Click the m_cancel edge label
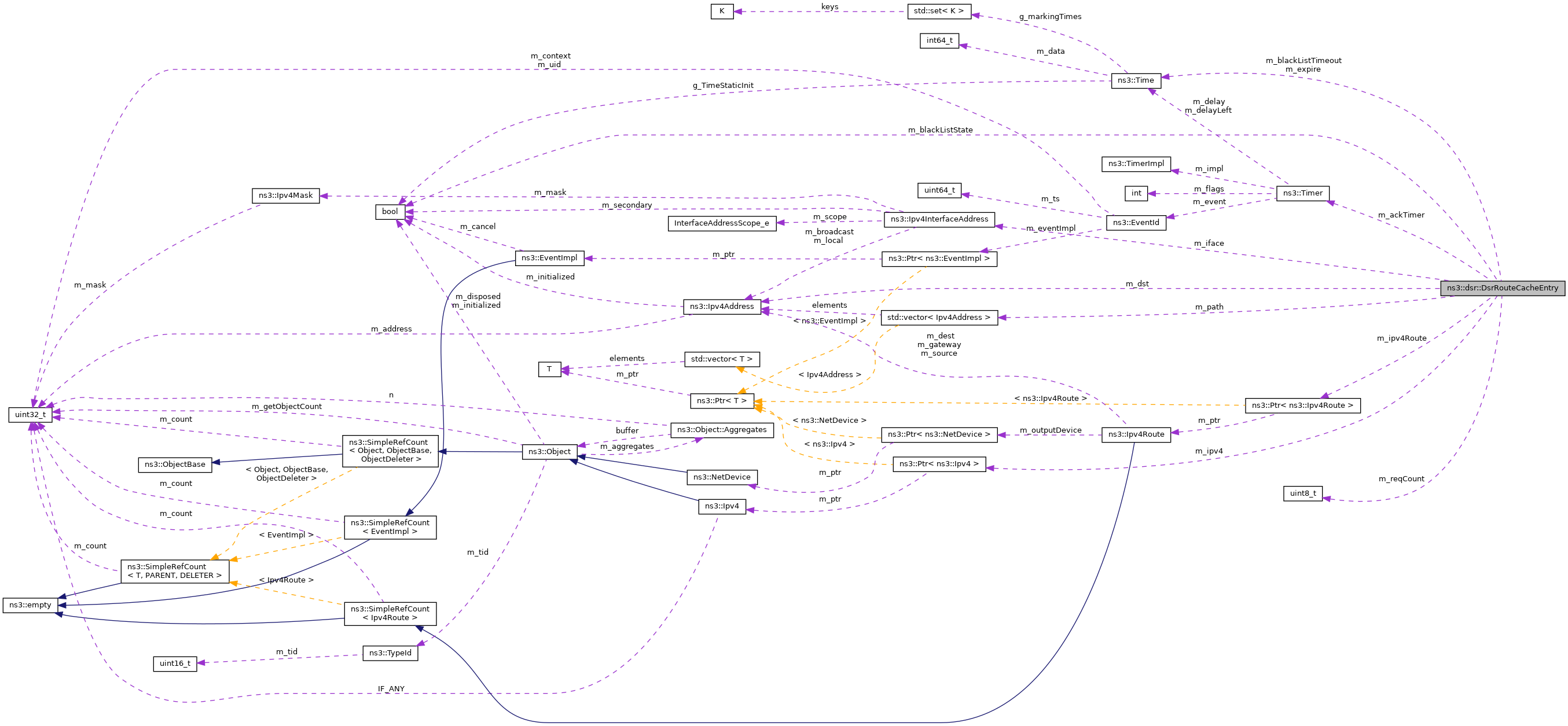The height and width of the screenshot is (726, 1568). [478, 227]
